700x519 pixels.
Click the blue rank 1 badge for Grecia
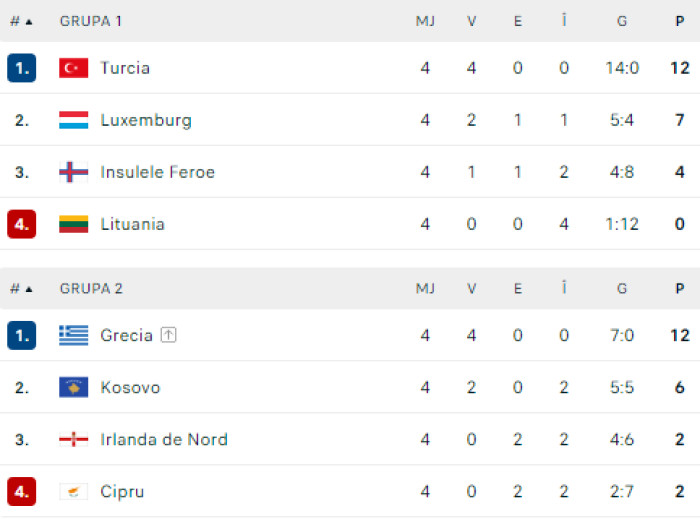(21, 335)
